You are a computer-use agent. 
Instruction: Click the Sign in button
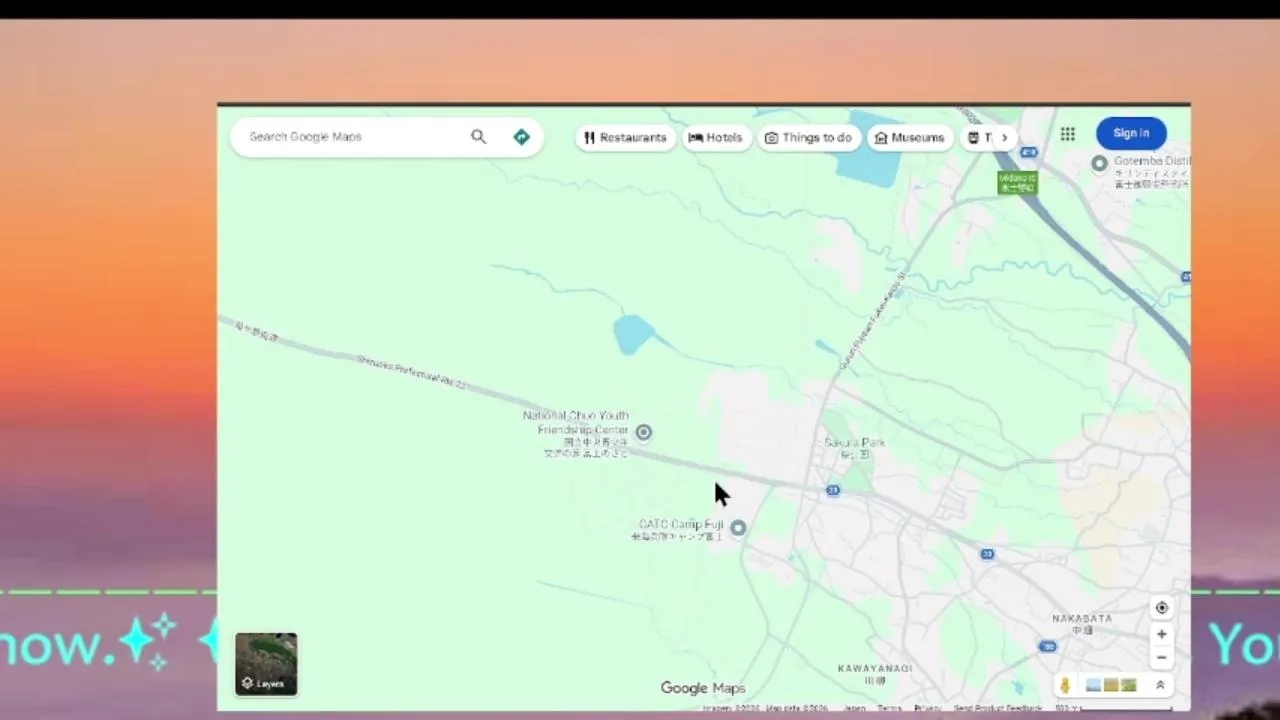coord(1131,133)
